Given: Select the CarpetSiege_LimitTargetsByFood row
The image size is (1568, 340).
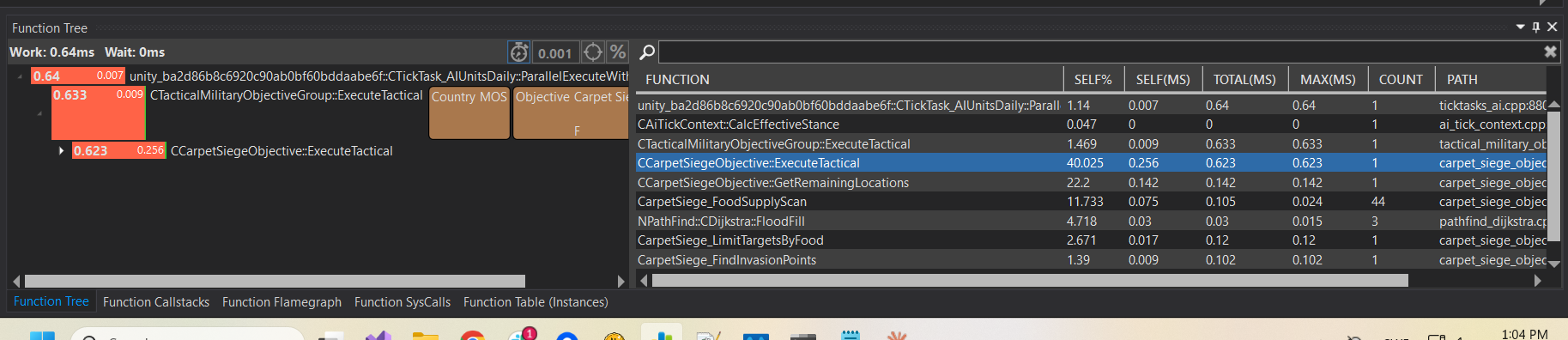Looking at the screenshot, I should coord(1091,240).
